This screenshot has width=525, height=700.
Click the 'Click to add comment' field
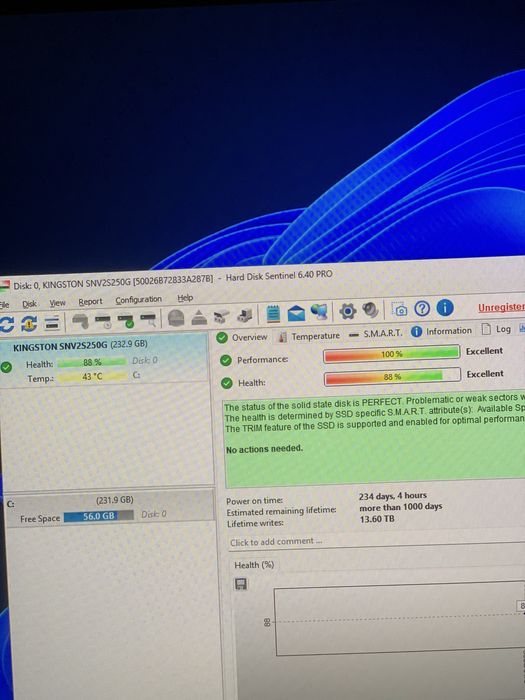coord(376,541)
